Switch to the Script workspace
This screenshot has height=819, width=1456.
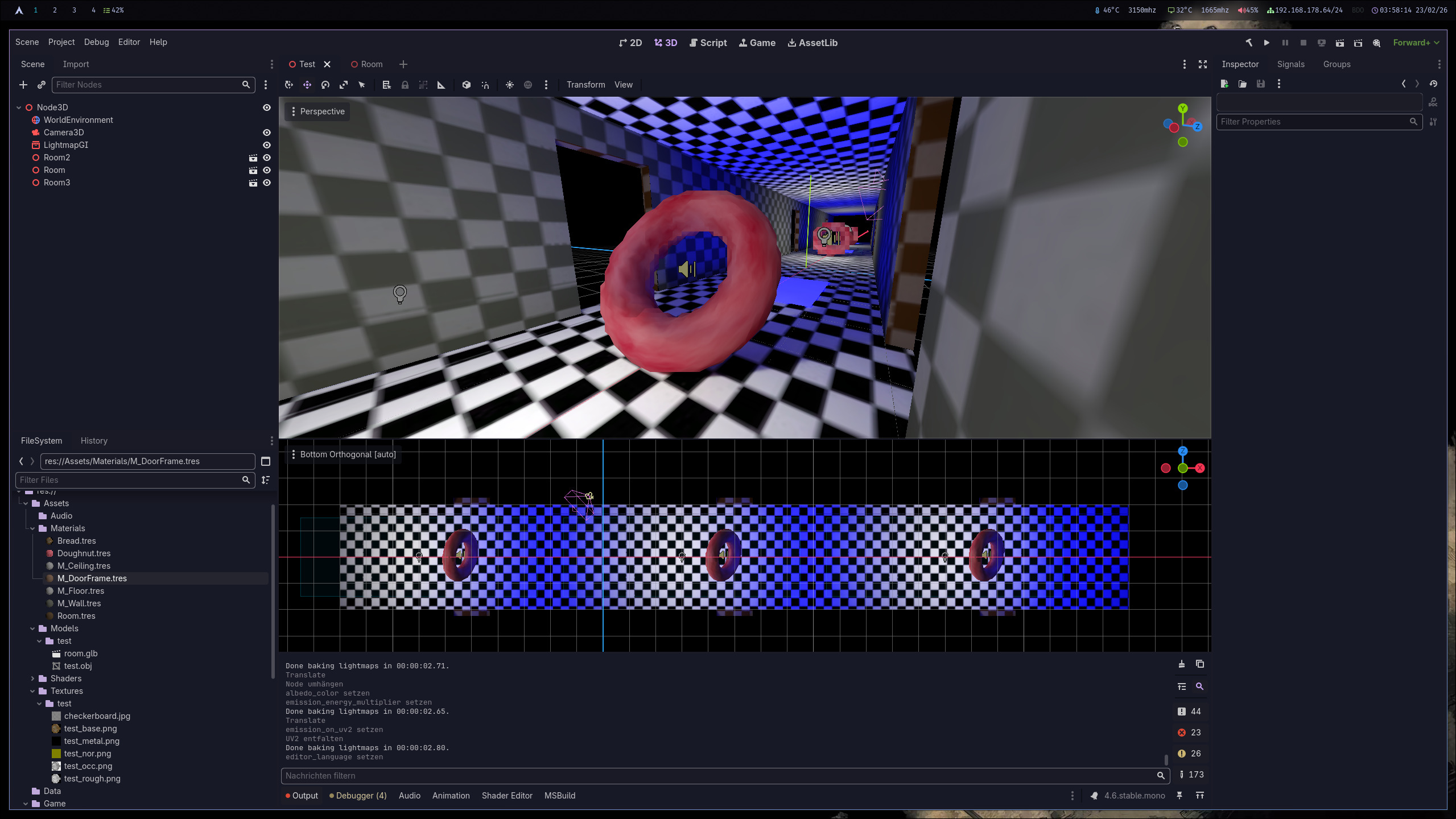(708, 43)
